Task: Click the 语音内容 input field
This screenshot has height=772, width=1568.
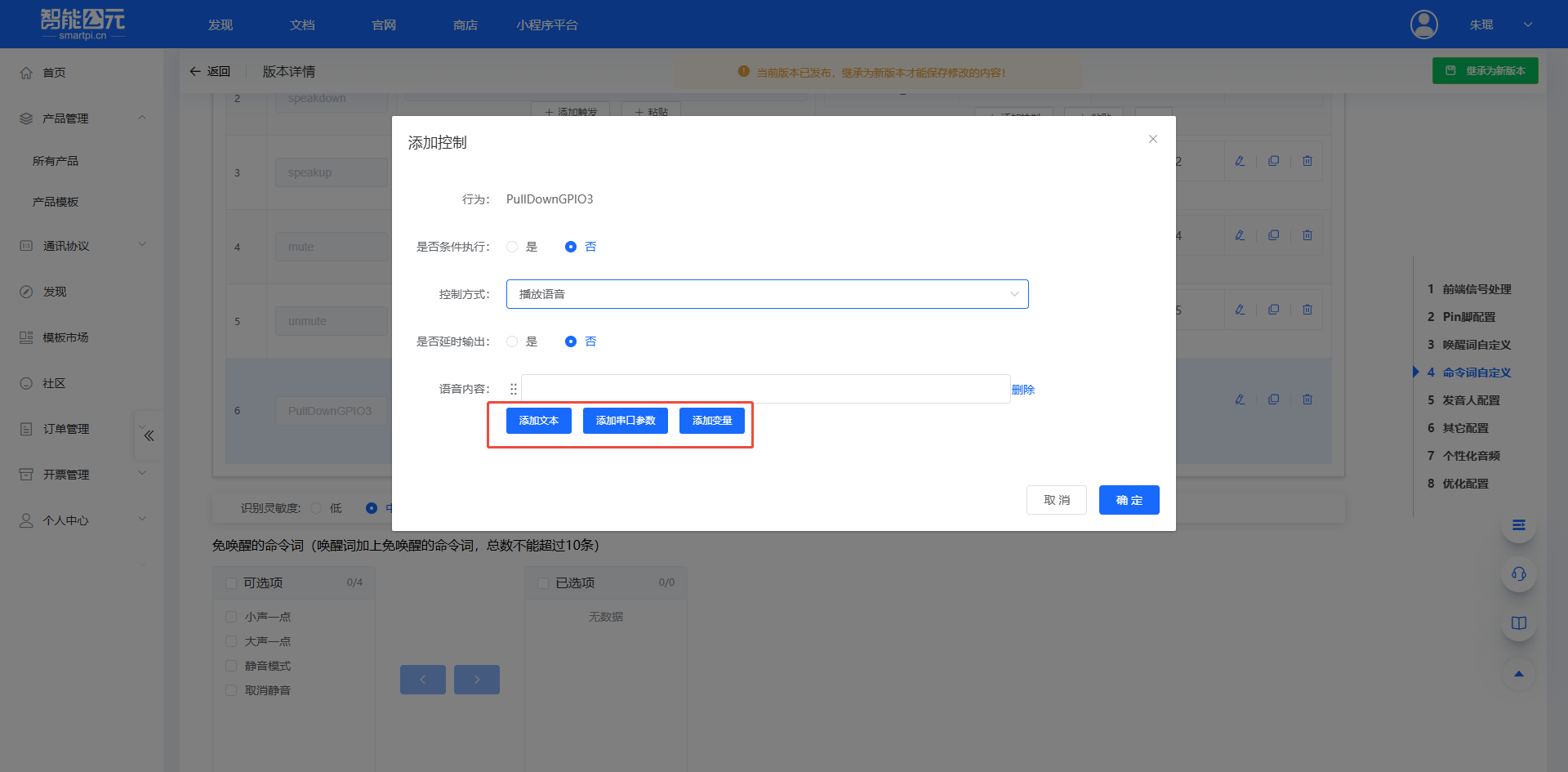Action: (x=765, y=389)
